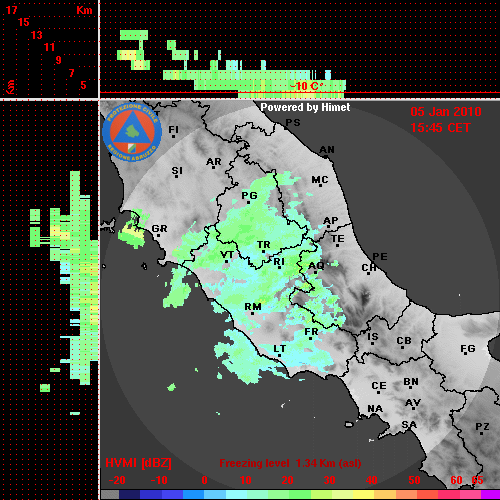Image resolution: width=500 pixels, height=500 pixels.
Task: Click the "-20" dBZ legend value
Action: [117, 480]
